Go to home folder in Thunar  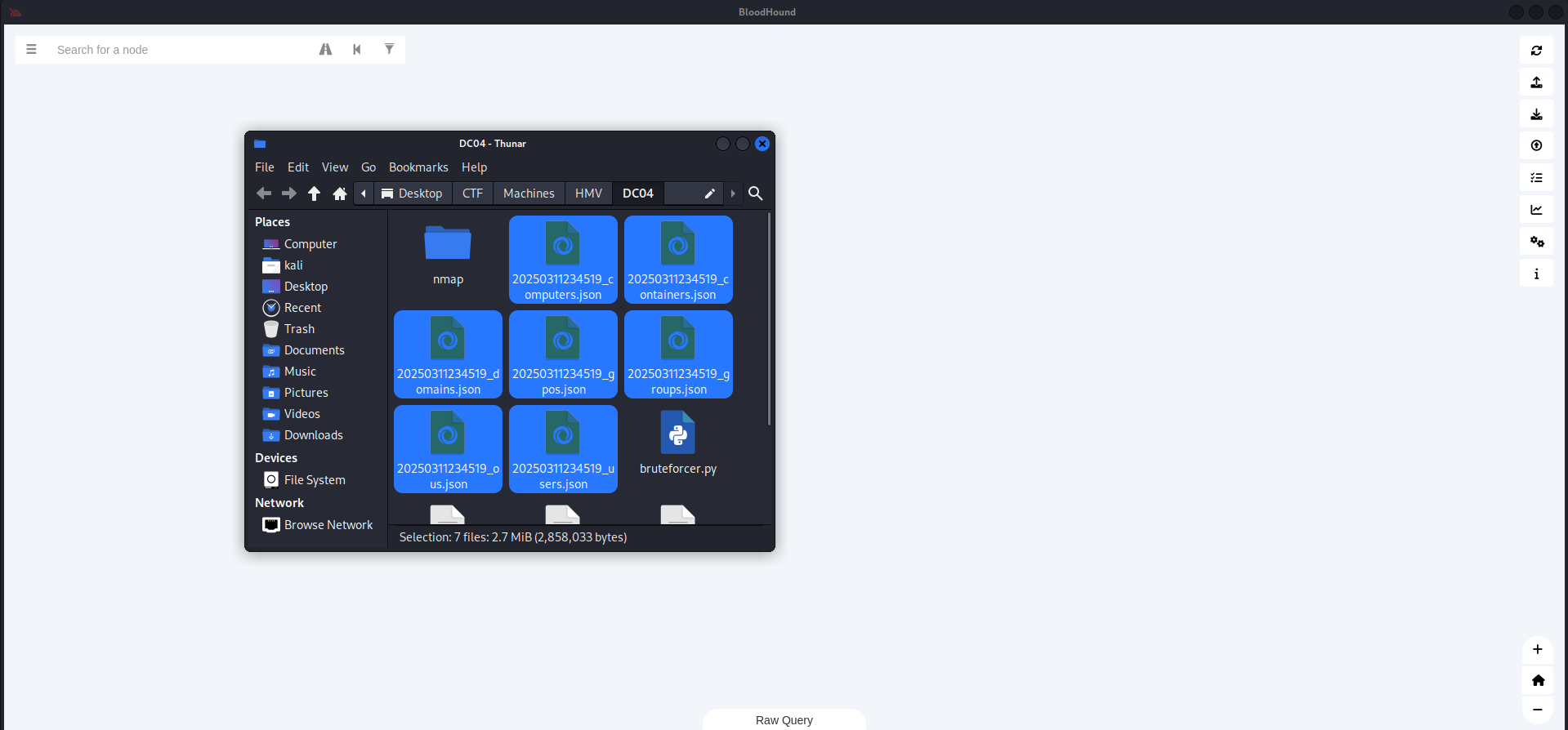click(x=340, y=193)
